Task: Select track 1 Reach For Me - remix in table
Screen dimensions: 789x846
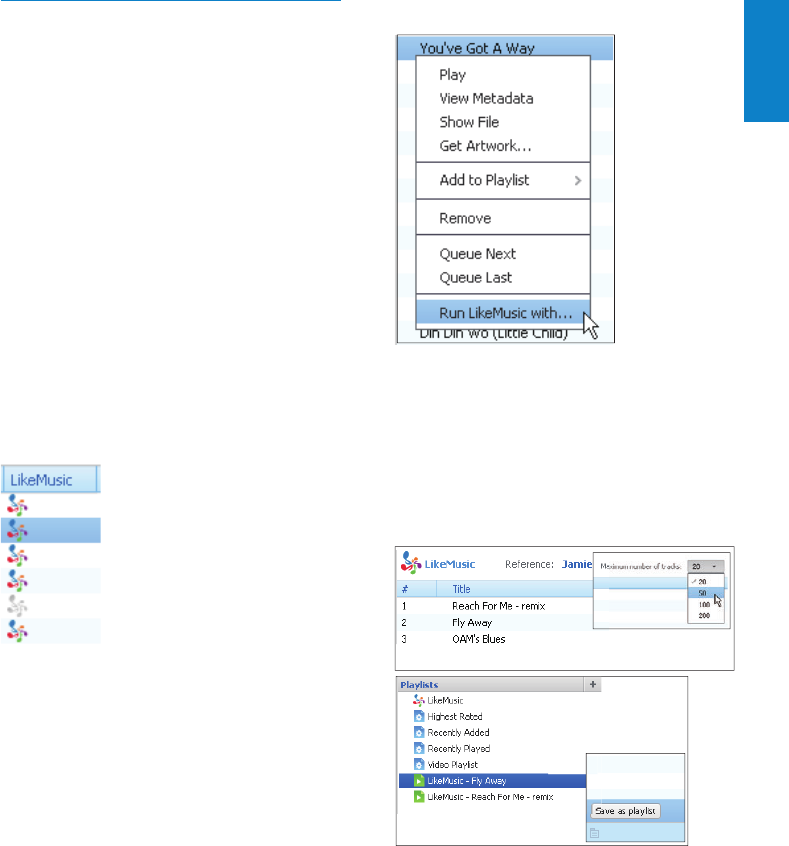Action: 495,606
